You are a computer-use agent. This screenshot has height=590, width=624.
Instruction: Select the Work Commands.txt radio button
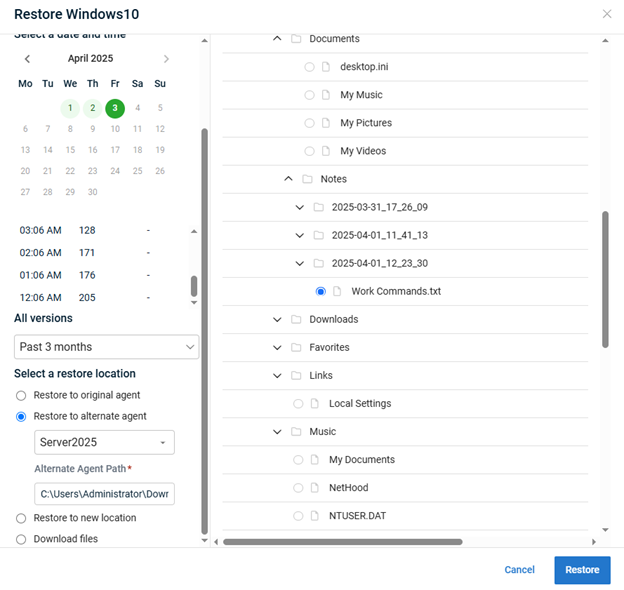[320, 292]
